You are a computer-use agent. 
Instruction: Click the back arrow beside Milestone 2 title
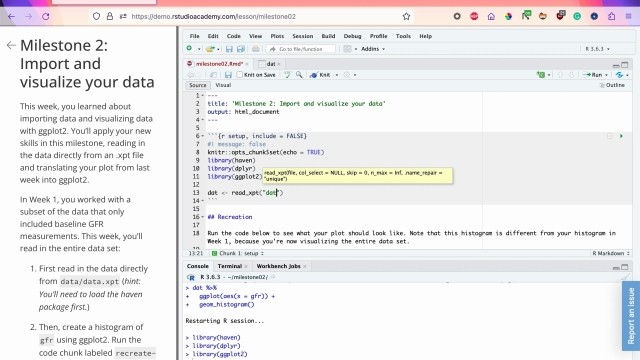[x=11, y=45]
